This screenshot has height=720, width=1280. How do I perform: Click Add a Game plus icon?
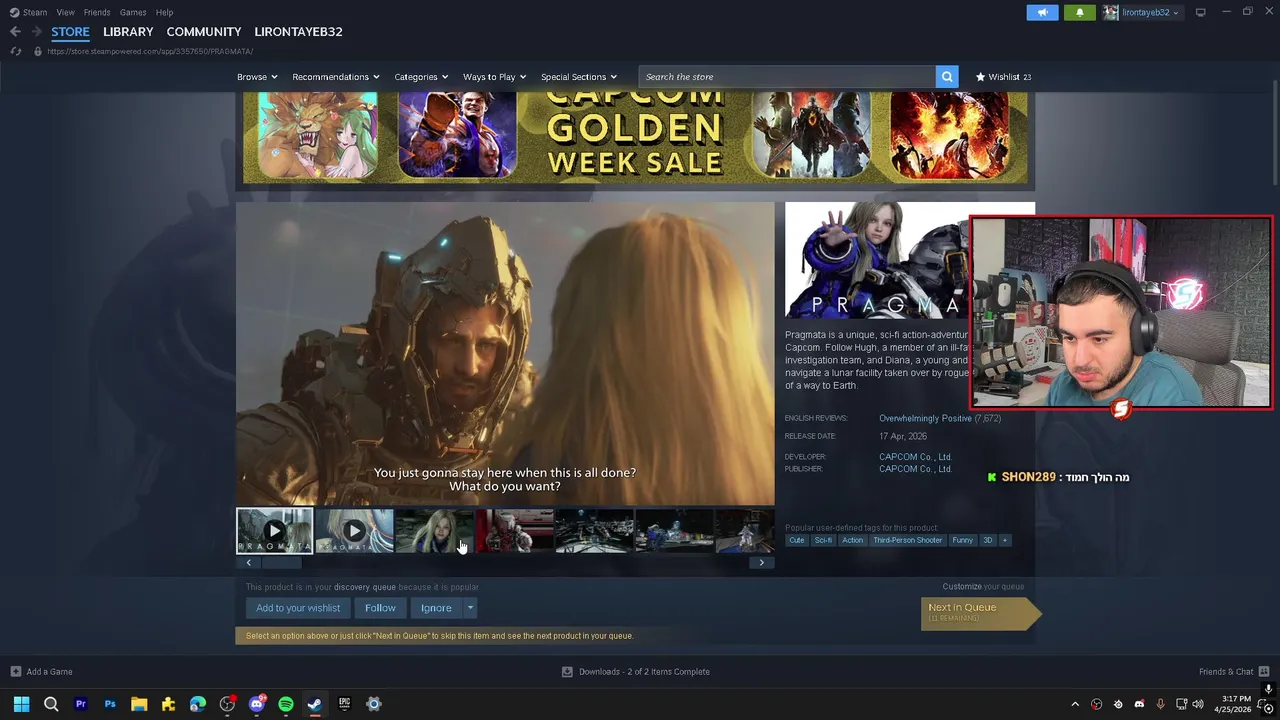pos(15,672)
